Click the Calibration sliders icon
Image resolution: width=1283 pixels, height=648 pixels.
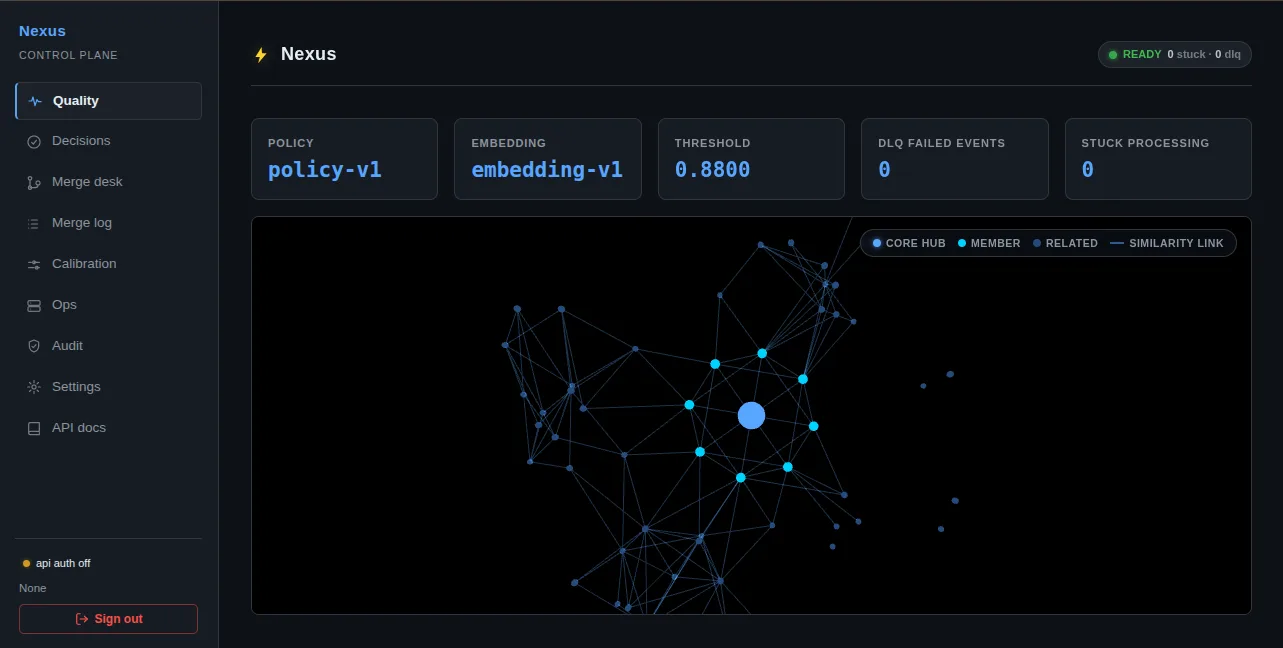tap(34, 265)
